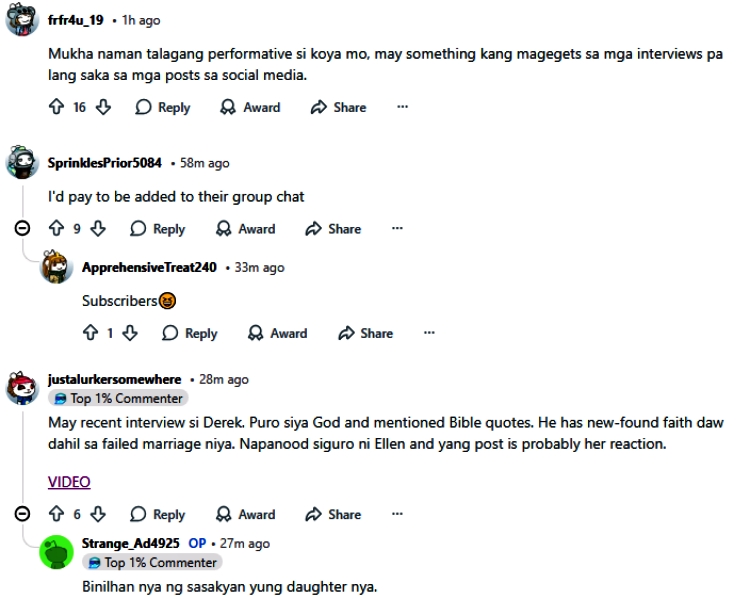Share the ApprehensiveTreat240 reply
This screenshot has width=750, height=599.
(x=366, y=333)
